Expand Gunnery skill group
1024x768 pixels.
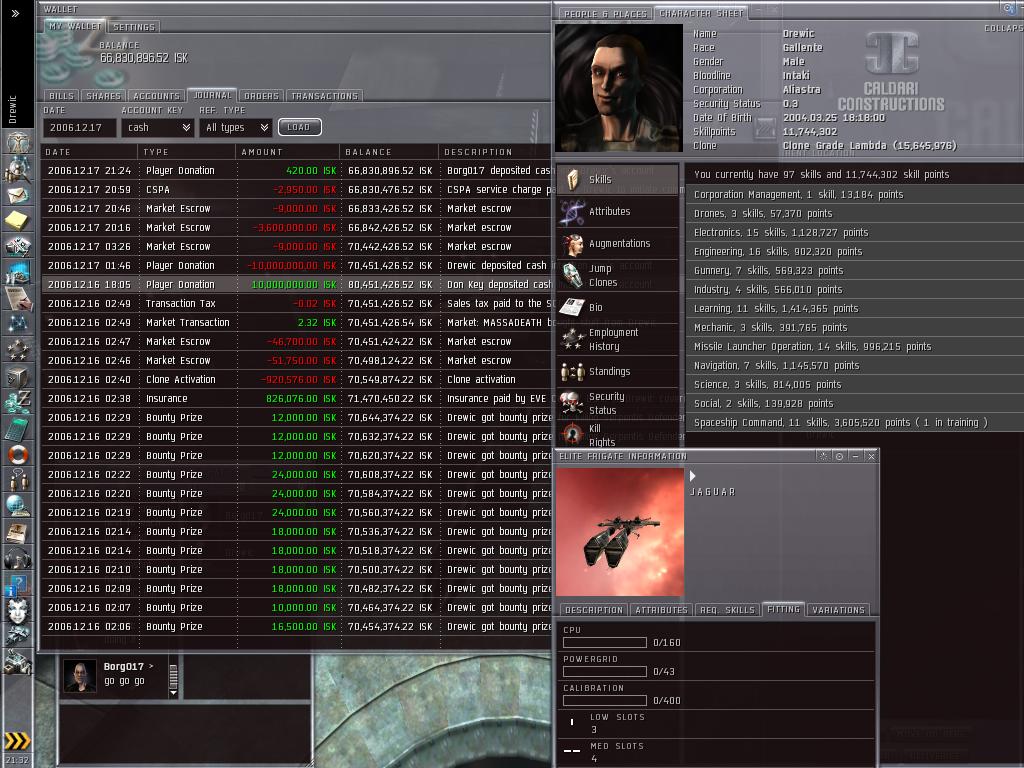(x=855, y=270)
